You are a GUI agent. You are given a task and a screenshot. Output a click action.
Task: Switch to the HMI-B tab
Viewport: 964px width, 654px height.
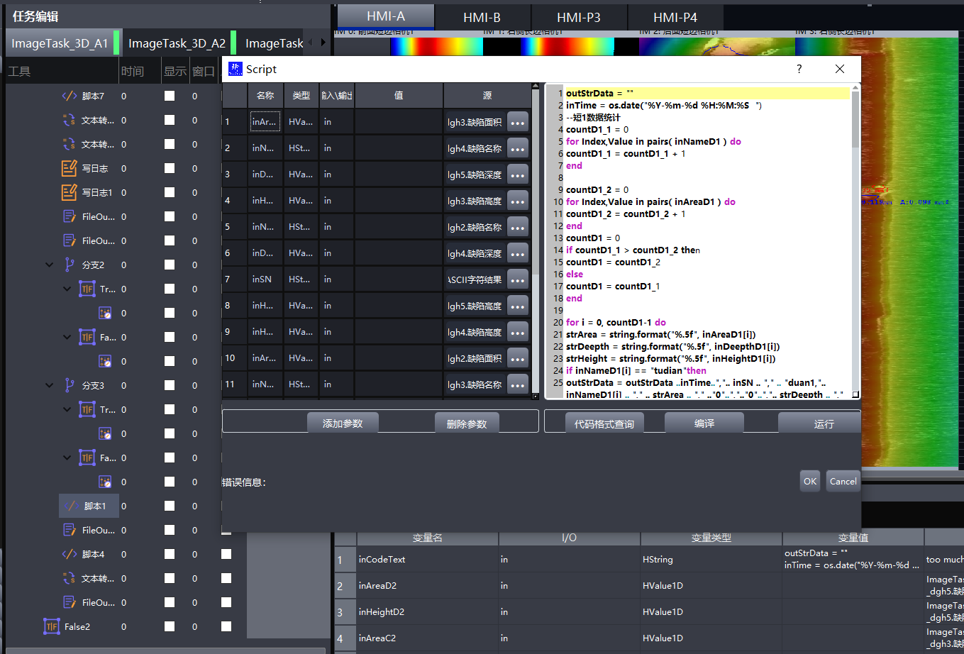point(482,17)
